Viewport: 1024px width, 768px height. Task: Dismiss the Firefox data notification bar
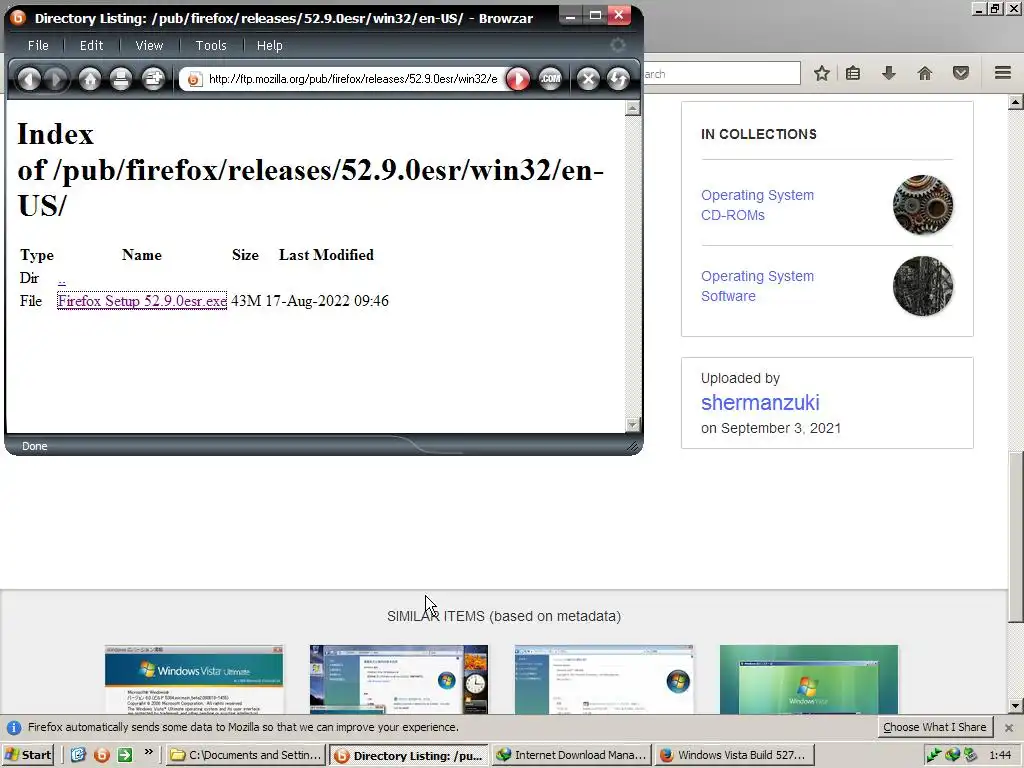(1009, 728)
